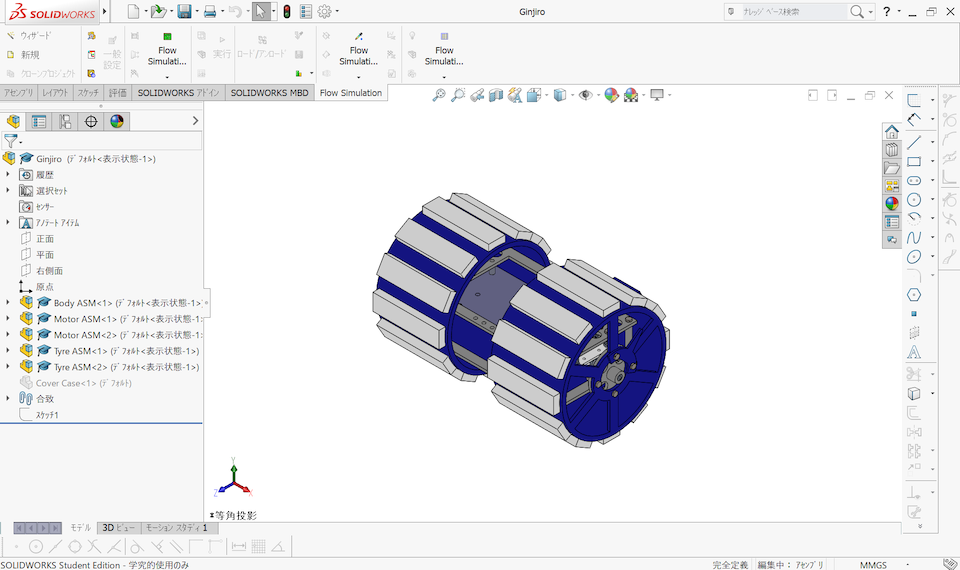Viewport: 960px width, 570px height.
Task: Open the DisplayManager color sphere tab
Action: pyautogui.click(x=116, y=121)
